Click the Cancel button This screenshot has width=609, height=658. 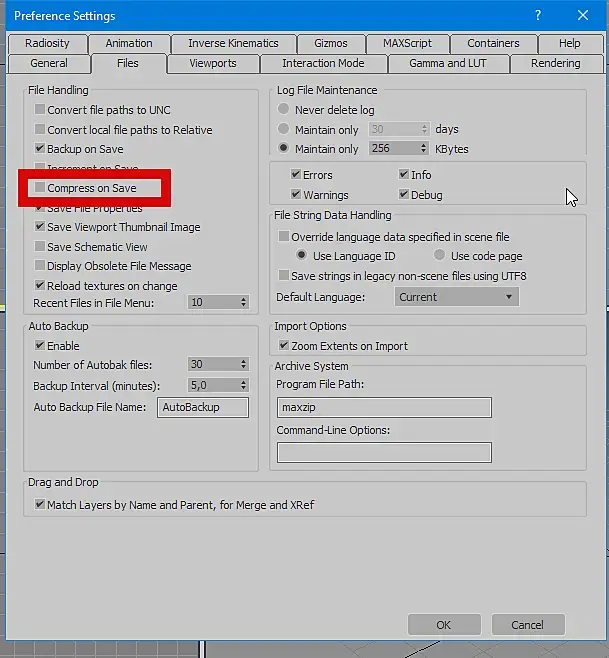pyautogui.click(x=528, y=625)
